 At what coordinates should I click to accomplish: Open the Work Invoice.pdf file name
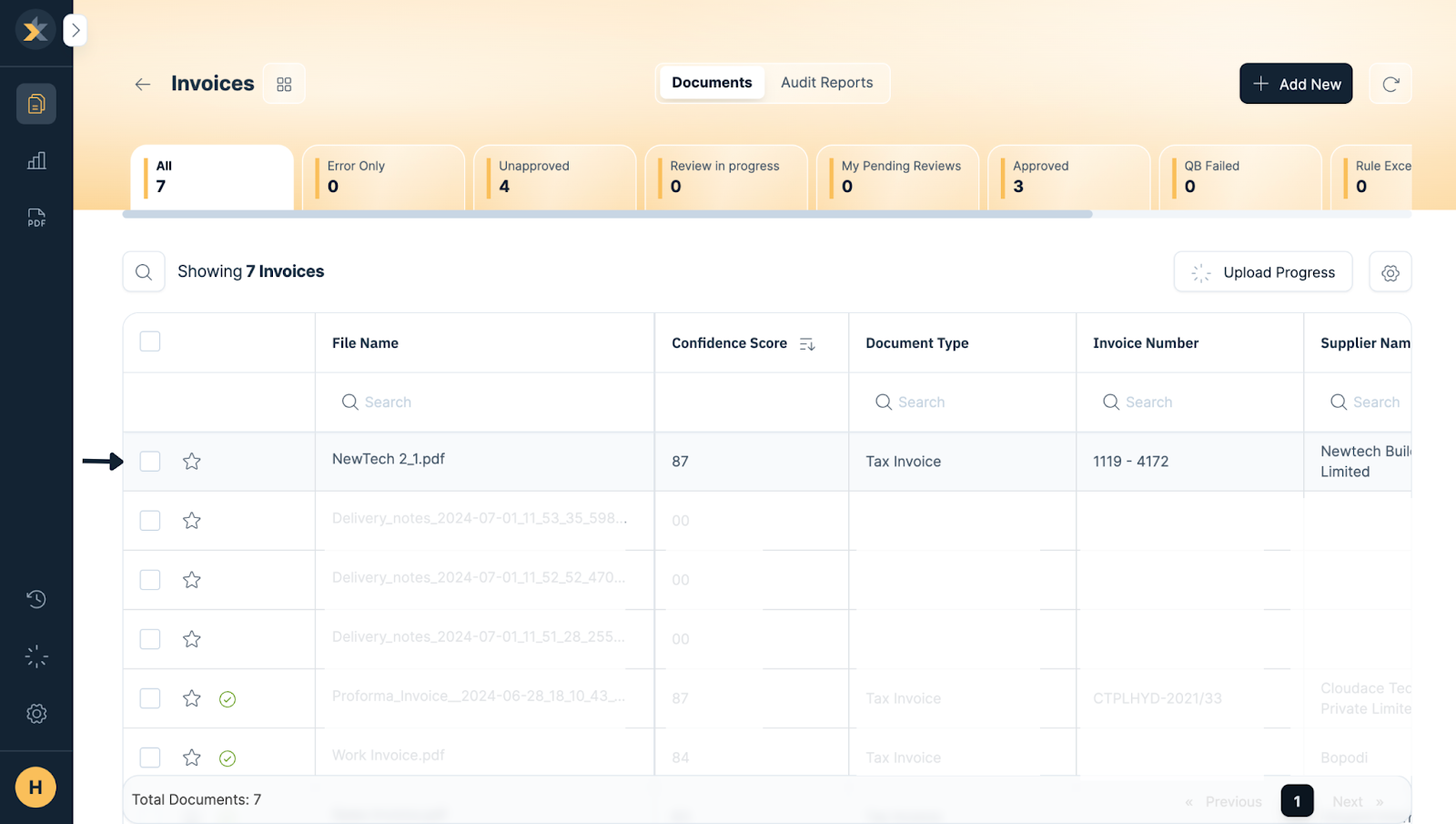tap(389, 755)
